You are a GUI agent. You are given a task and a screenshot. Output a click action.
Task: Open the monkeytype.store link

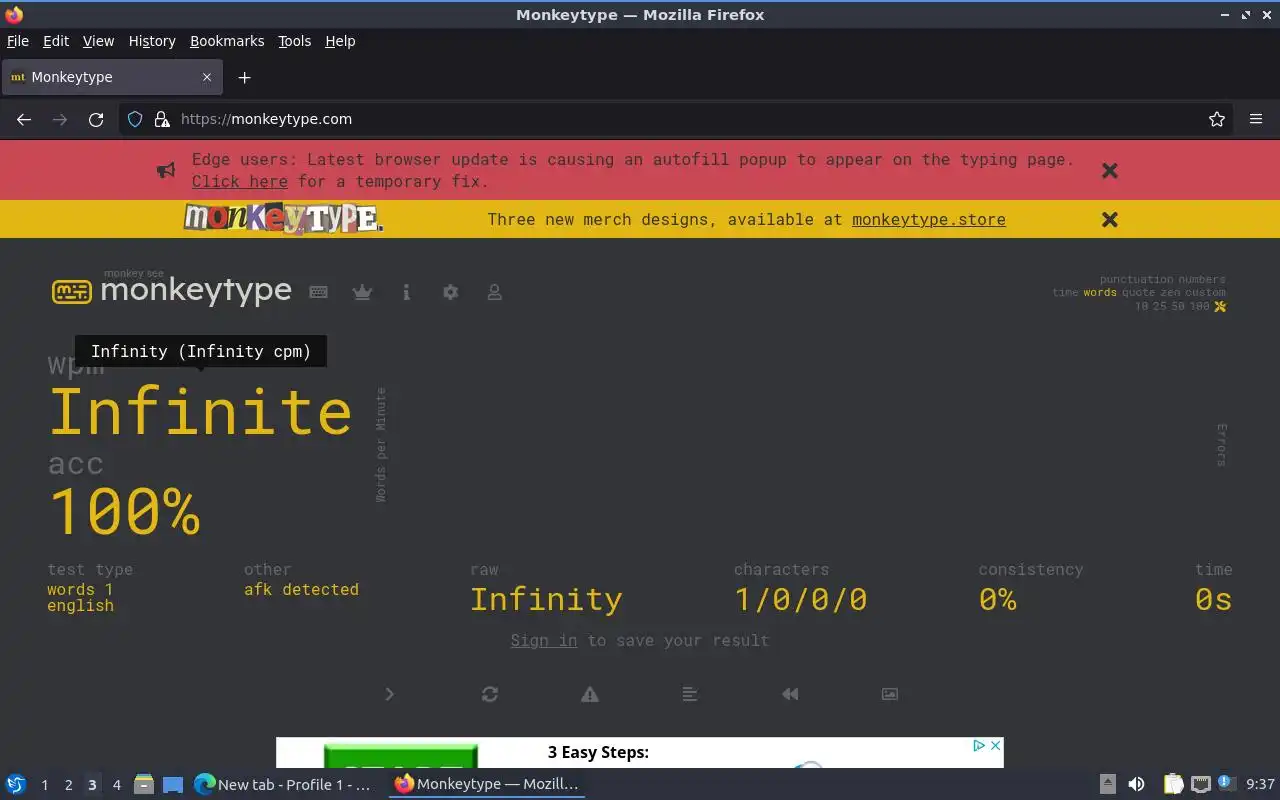click(929, 219)
